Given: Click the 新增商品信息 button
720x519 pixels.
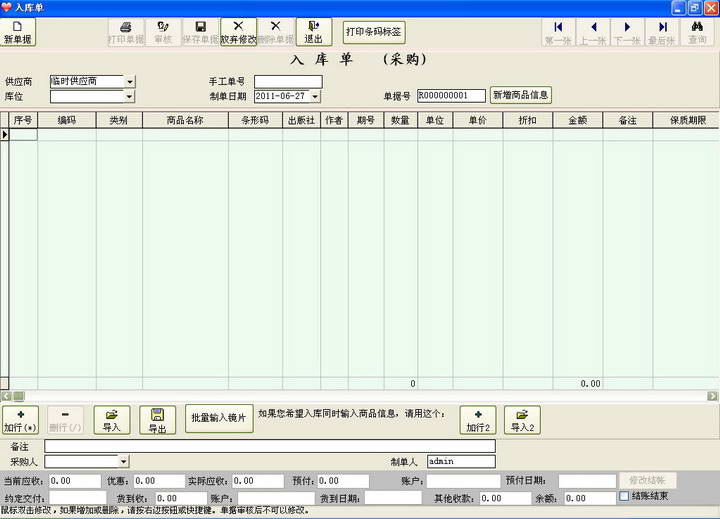Looking at the screenshot, I should click(521, 95).
